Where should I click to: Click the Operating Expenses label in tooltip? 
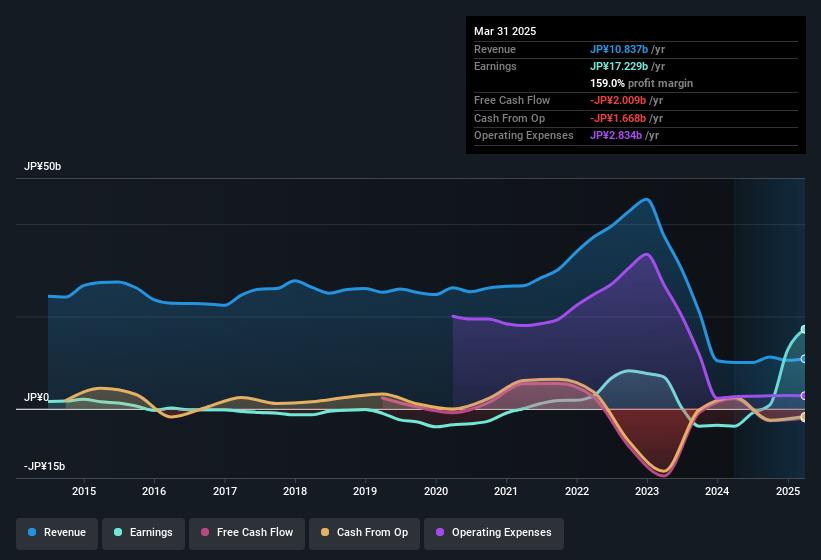[524, 136]
